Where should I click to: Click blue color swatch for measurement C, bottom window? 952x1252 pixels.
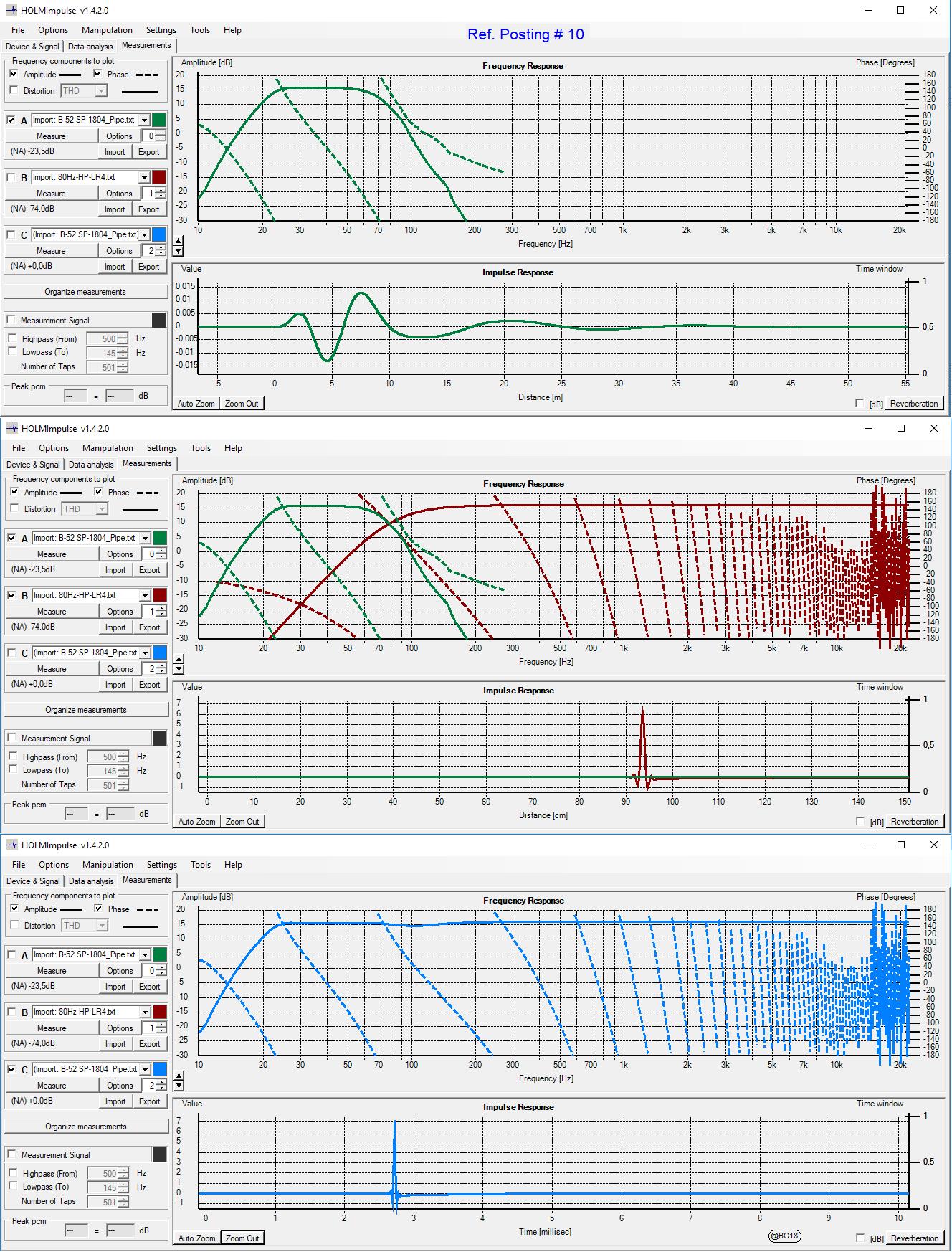point(160,1069)
